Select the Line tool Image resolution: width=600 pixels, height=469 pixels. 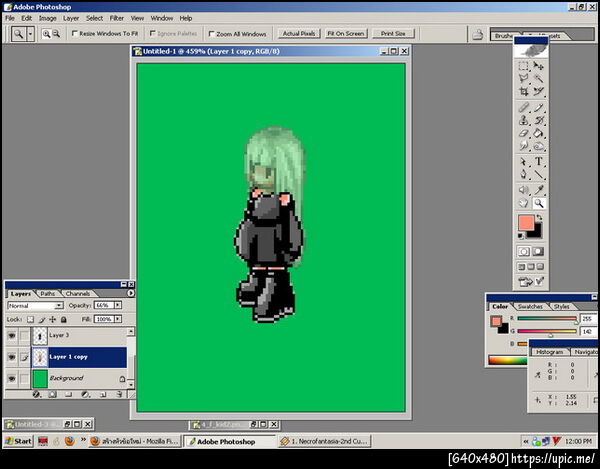coord(538,174)
